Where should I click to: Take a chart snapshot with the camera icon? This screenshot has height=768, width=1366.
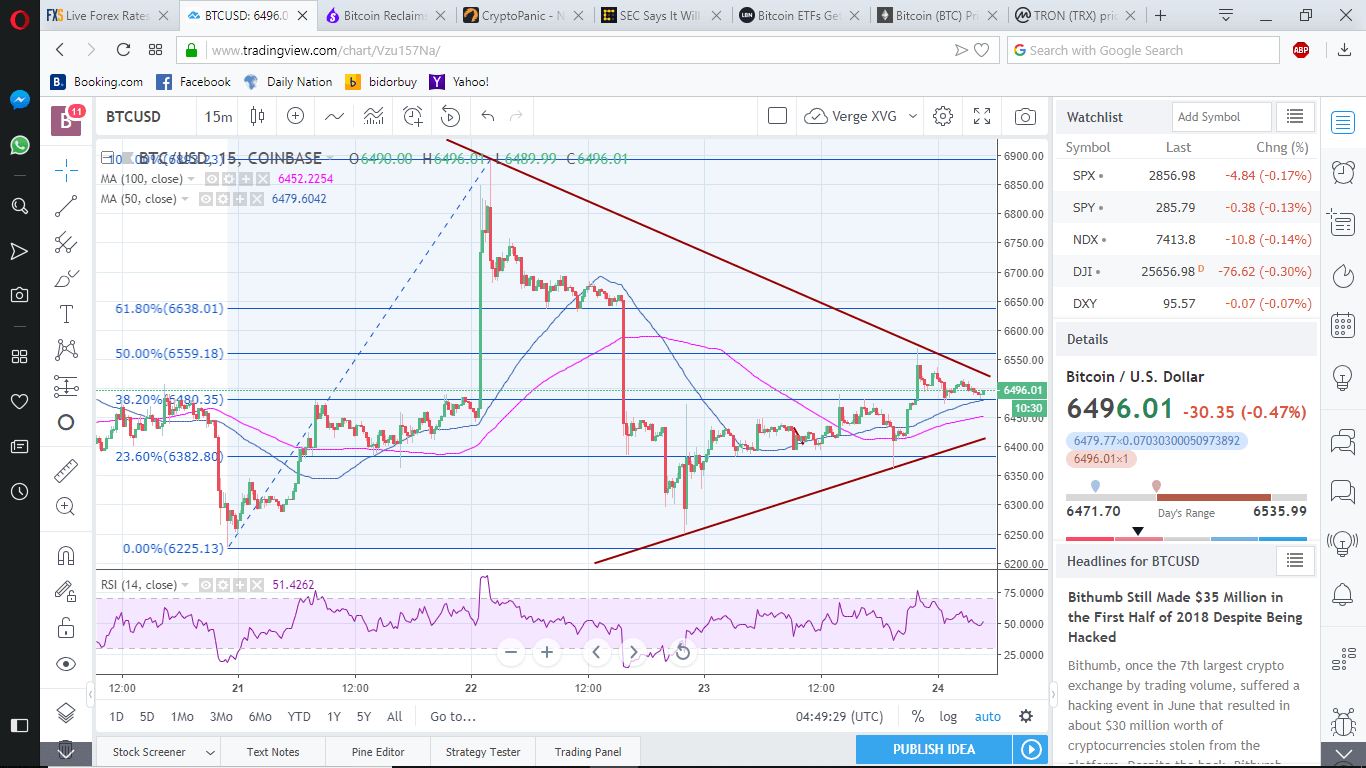[x=1024, y=117]
